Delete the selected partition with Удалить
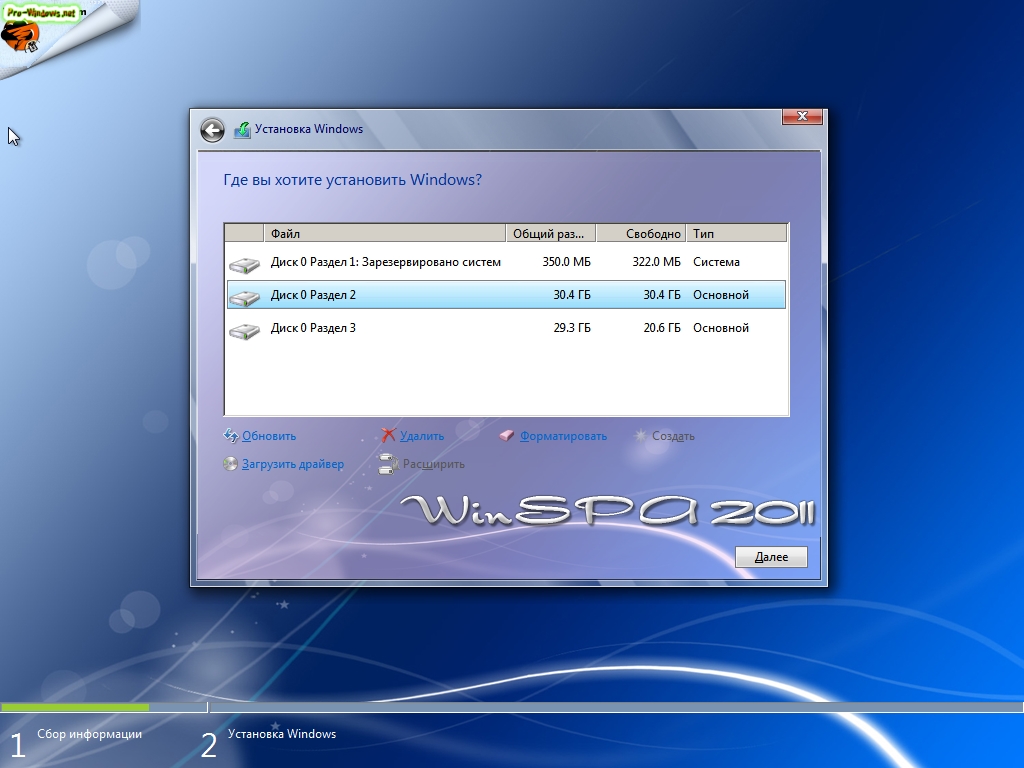The height and width of the screenshot is (768, 1024). [x=422, y=436]
